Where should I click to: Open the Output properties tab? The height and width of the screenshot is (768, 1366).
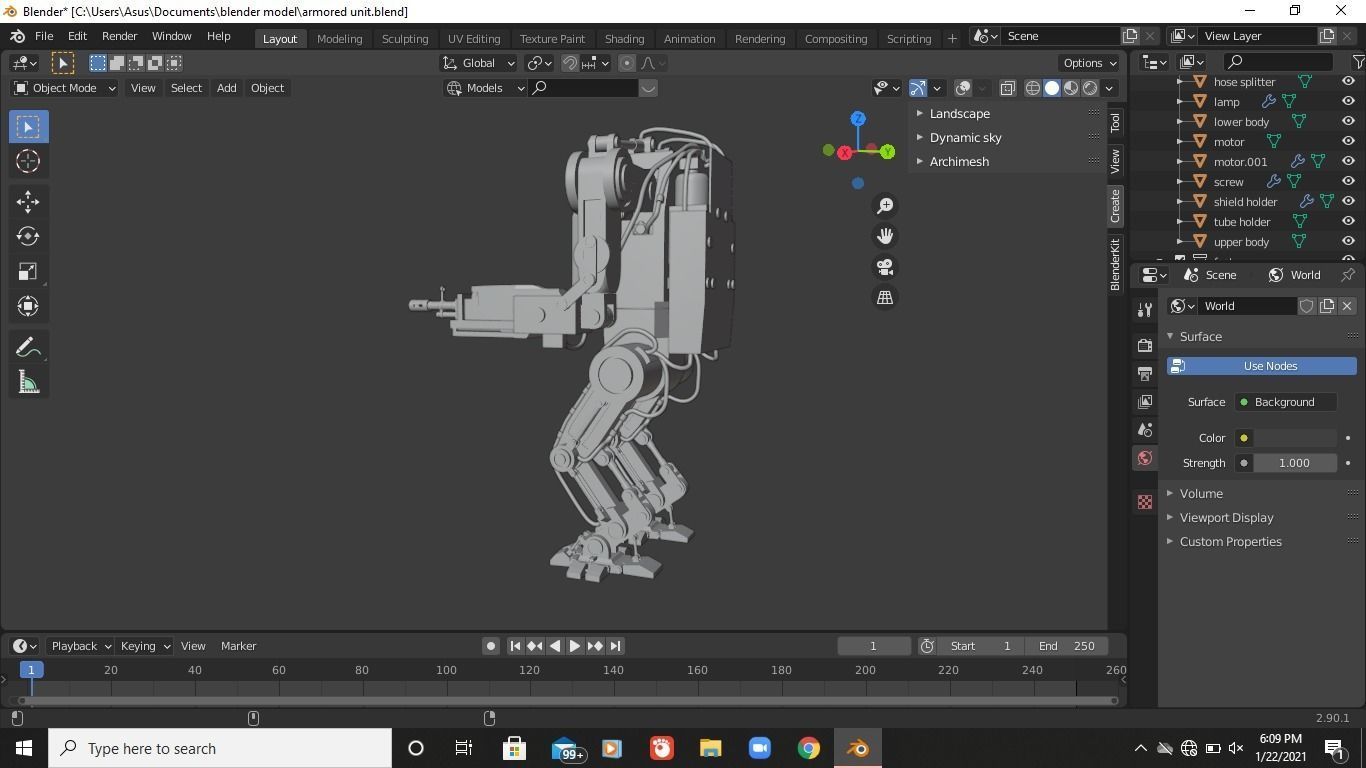[1145, 373]
